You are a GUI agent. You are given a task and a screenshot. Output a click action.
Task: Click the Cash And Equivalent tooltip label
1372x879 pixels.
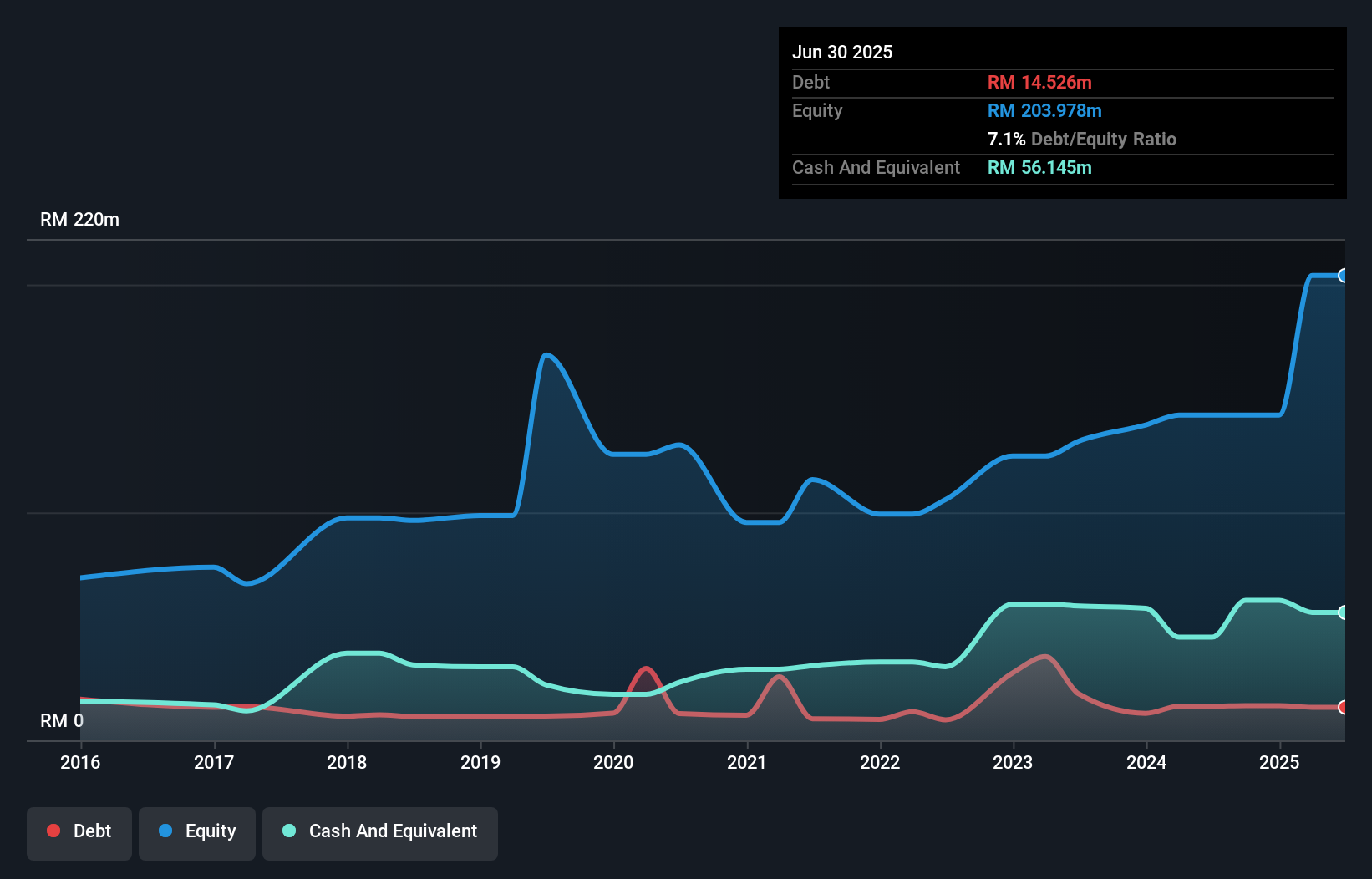(x=876, y=167)
